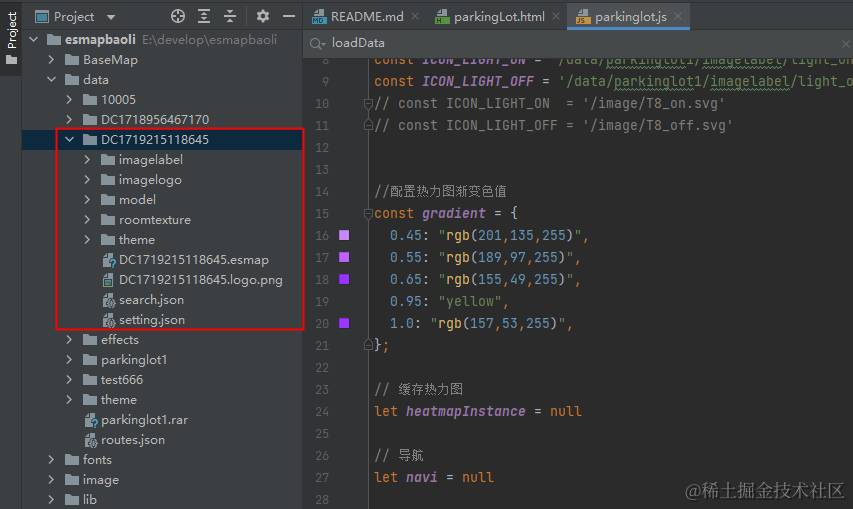
Task: Open the Project view dropdown
Action: (x=111, y=17)
